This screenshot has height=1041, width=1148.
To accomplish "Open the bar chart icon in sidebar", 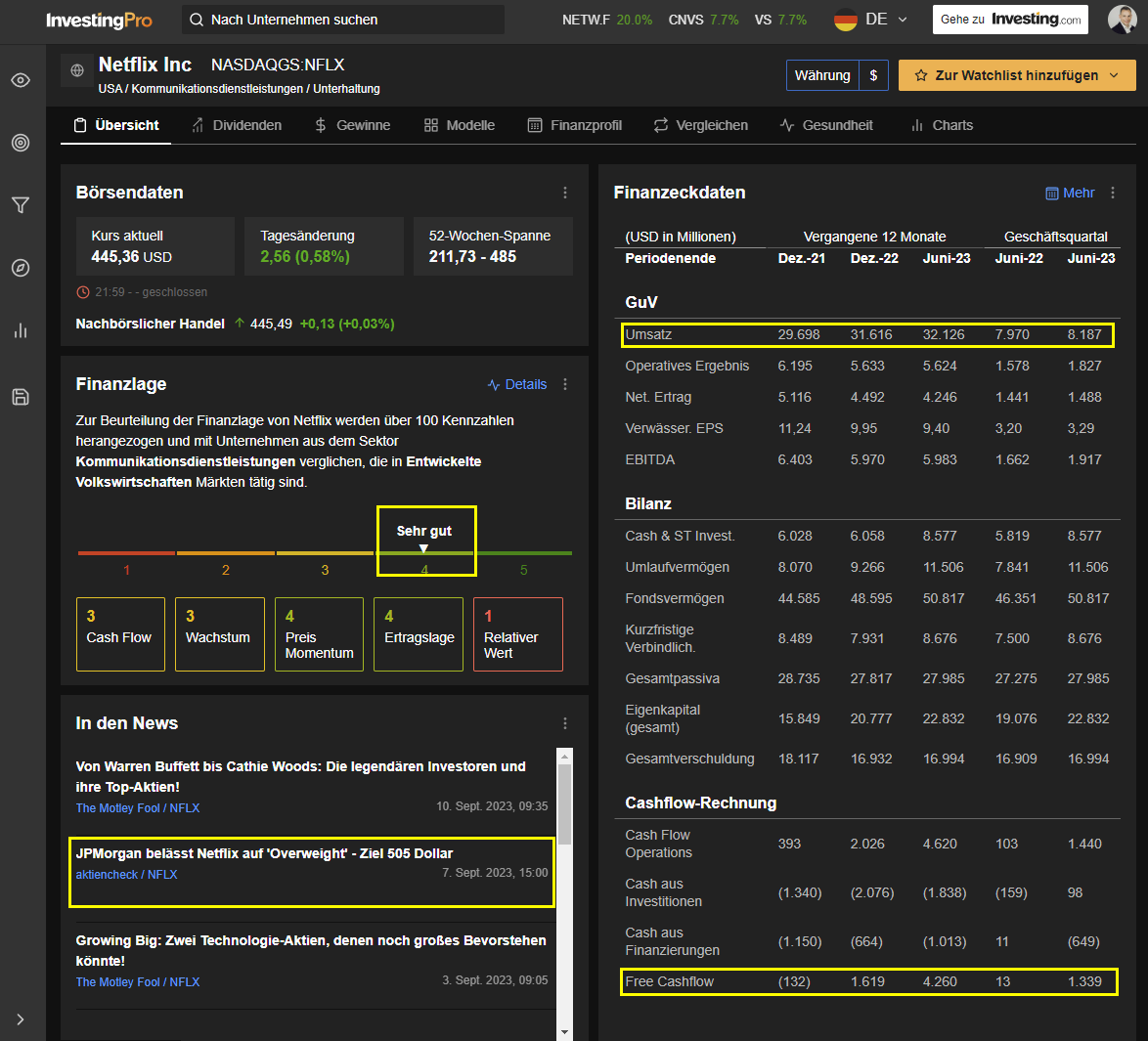I will [x=21, y=331].
